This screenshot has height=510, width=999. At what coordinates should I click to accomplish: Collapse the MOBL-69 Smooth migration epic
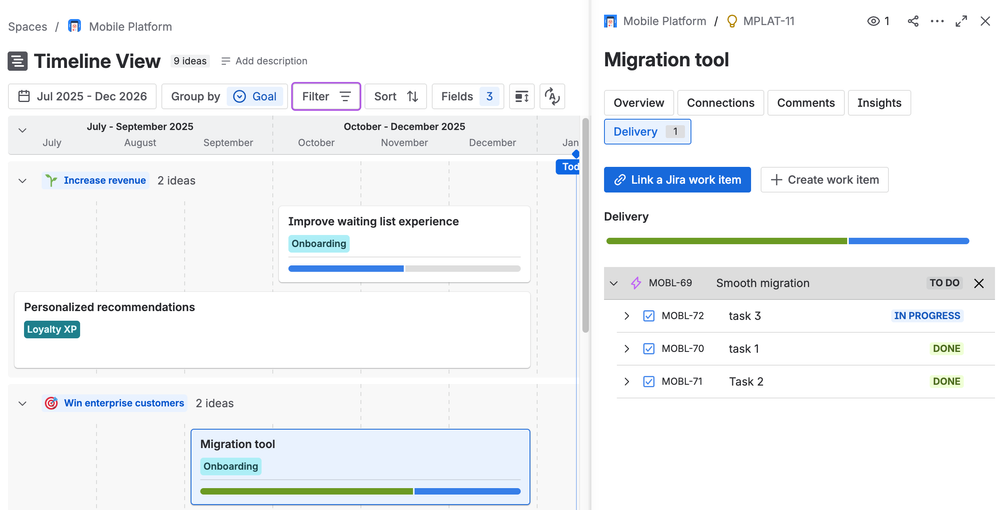coord(614,283)
